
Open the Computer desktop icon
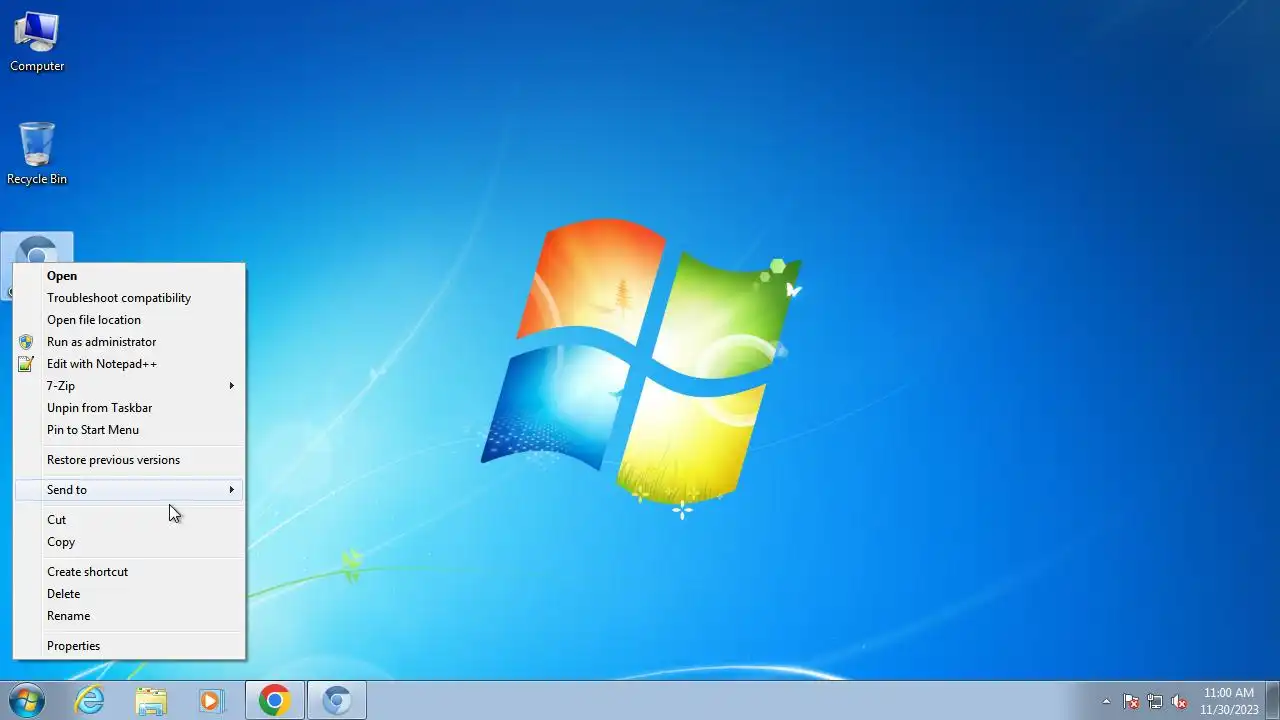tap(37, 42)
